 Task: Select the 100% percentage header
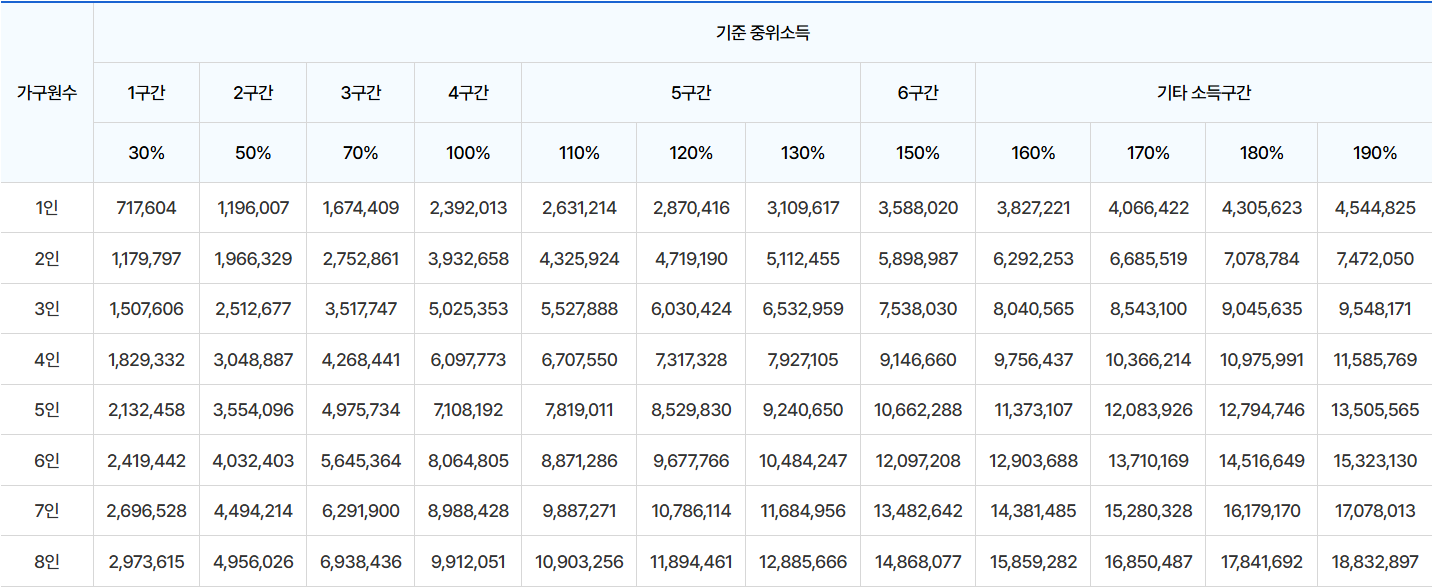coord(468,153)
